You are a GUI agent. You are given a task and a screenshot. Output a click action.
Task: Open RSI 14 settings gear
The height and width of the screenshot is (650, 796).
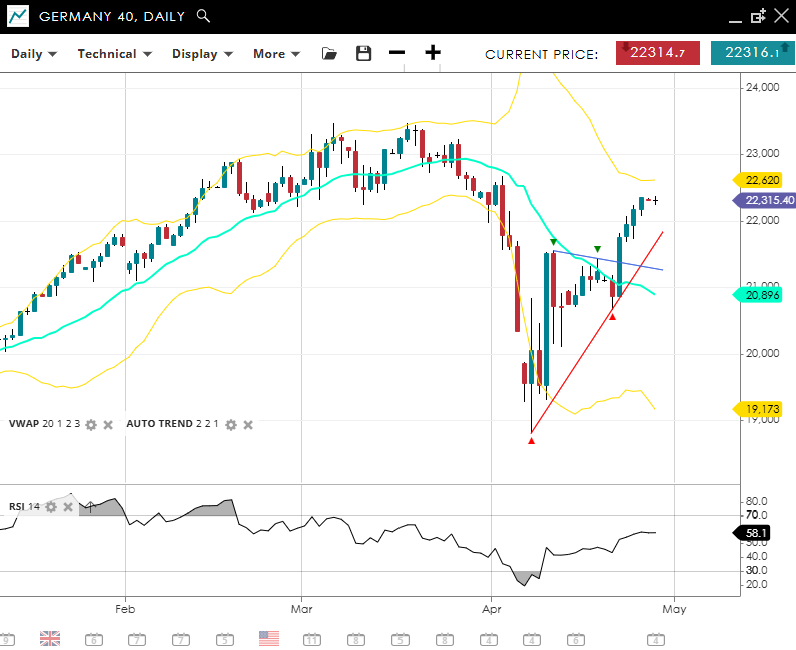pyautogui.click(x=51, y=507)
